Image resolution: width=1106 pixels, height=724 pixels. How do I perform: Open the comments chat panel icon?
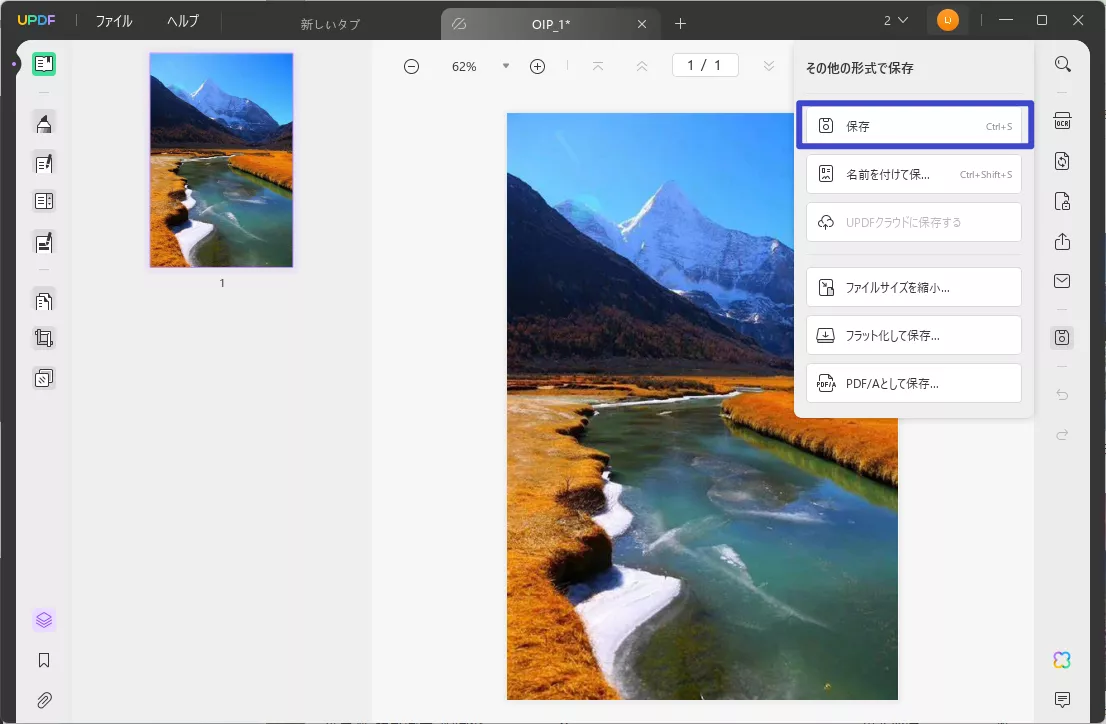coord(1062,699)
